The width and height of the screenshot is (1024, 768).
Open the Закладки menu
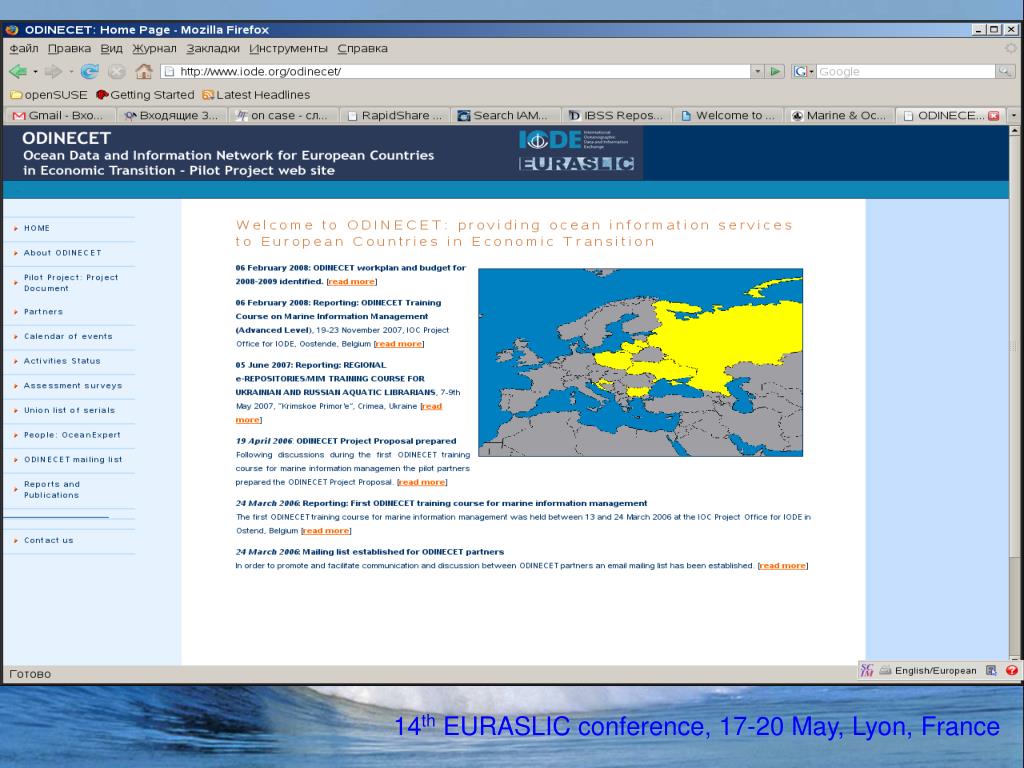[x=213, y=48]
